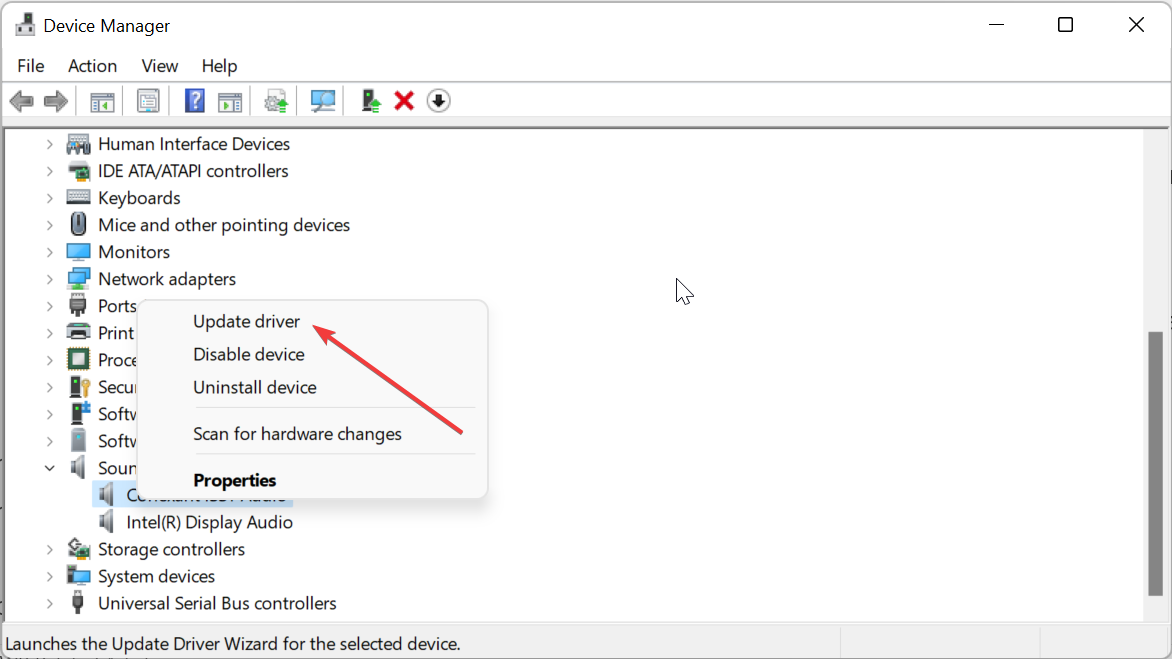
Task: Click the Disable device down arrow icon
Action: pos(439,101)
